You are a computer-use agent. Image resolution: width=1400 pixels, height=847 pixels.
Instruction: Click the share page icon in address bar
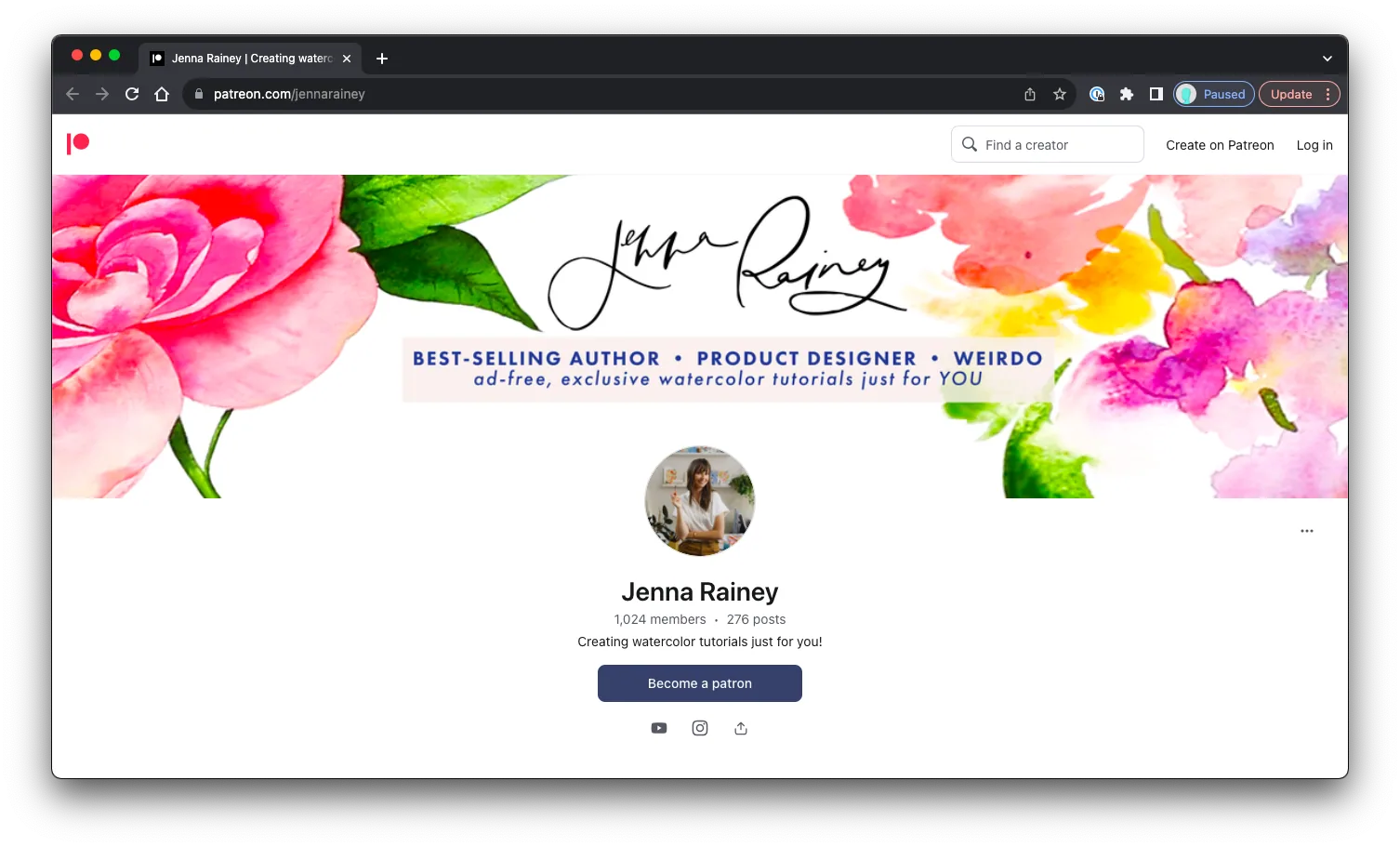pyautogui.click(x=1030, y=94)
